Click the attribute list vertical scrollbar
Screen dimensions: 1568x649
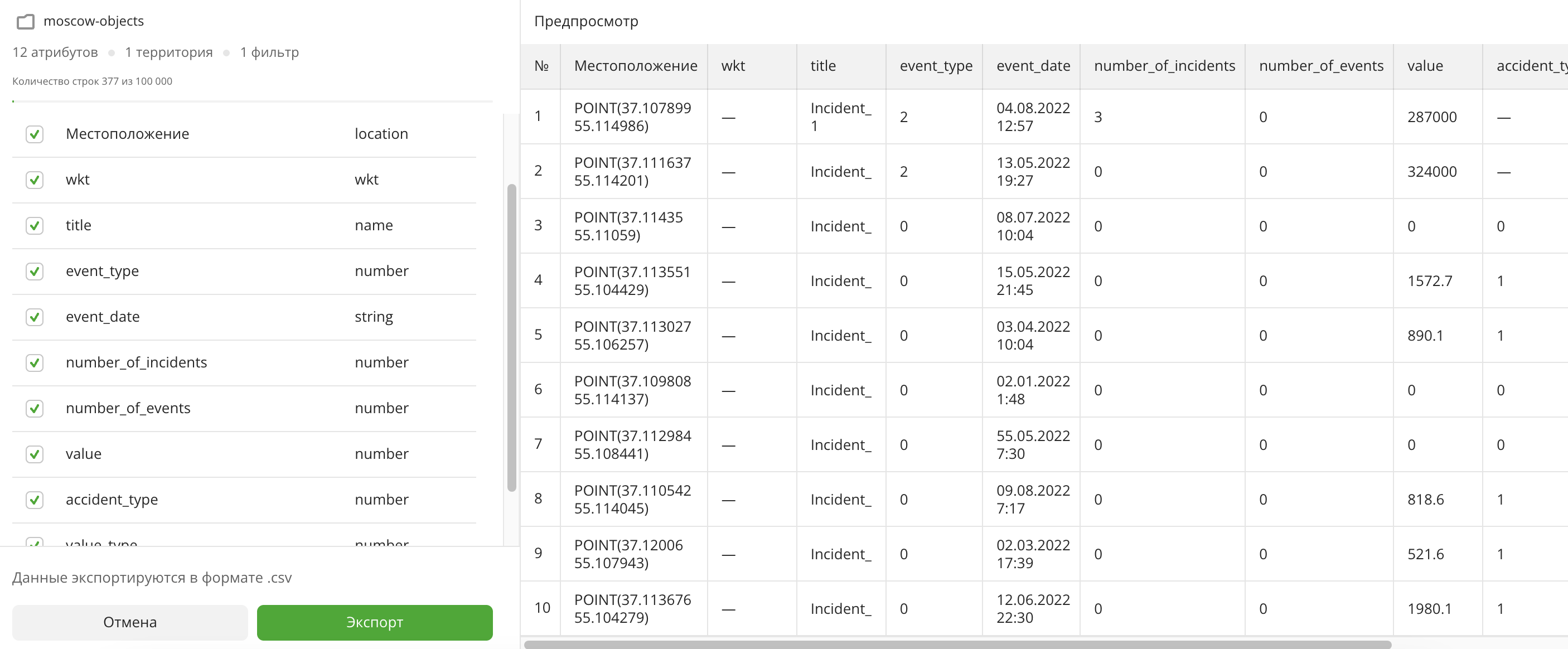pos(511,337)
